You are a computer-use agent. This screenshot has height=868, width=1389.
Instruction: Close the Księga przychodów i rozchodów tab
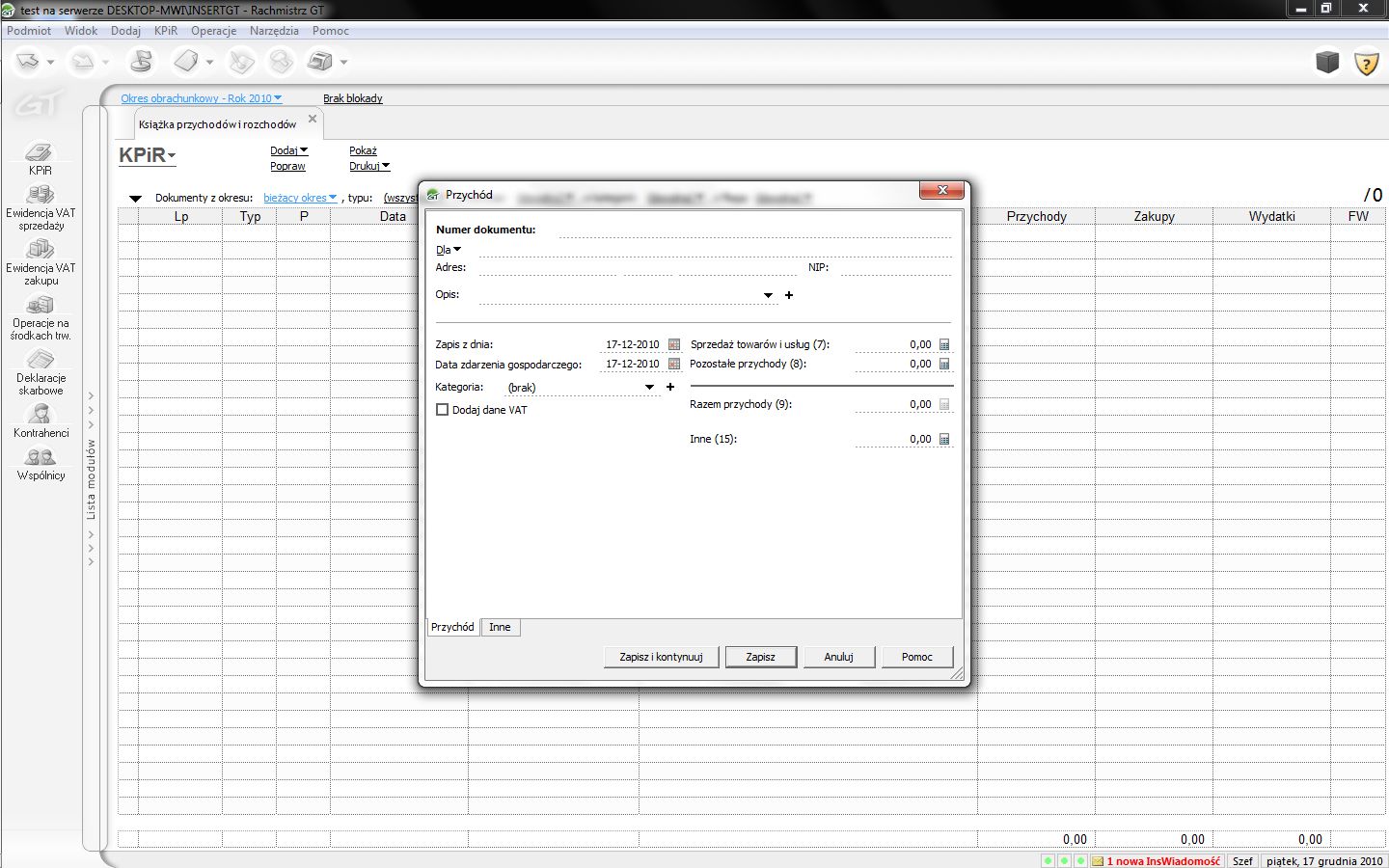[x=313, y=119]
